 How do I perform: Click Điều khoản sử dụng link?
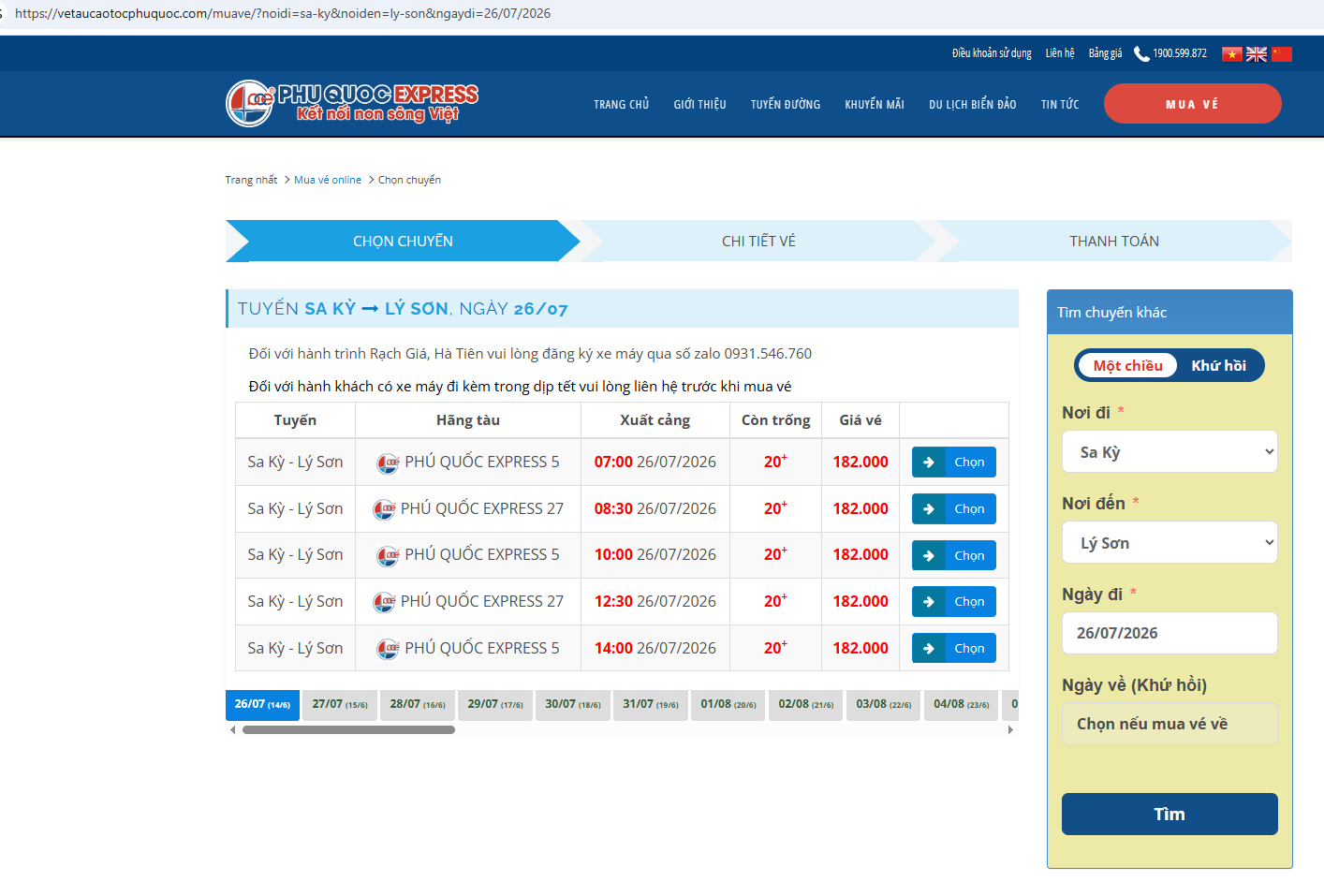tap(992, 53)
